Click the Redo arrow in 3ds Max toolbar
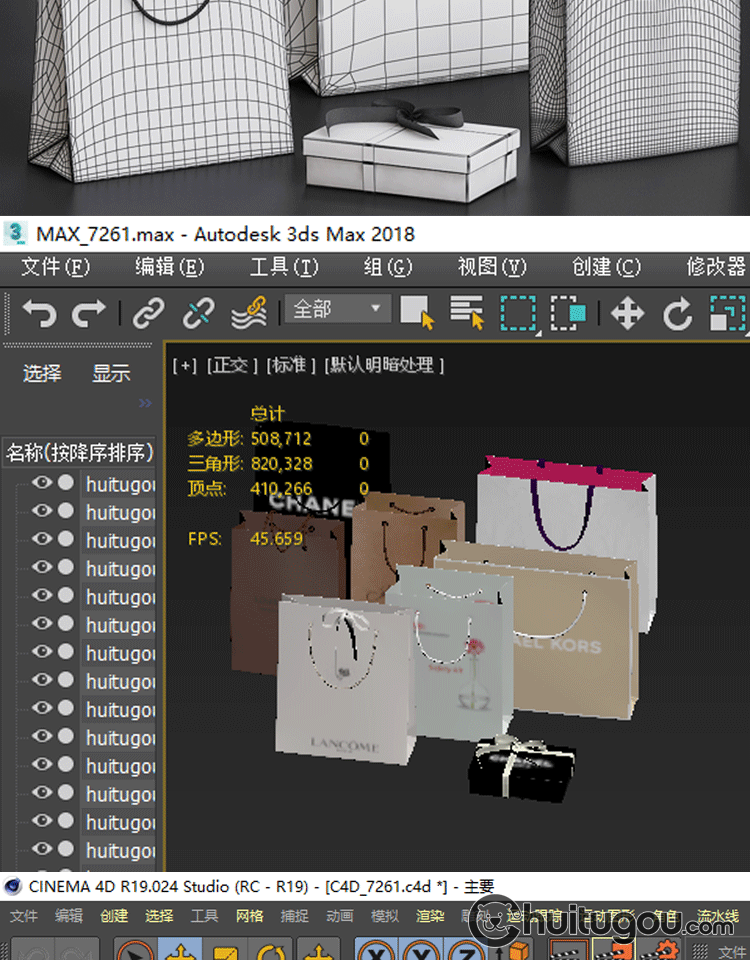This screenshot has height=960, width=750. point(89,313)
